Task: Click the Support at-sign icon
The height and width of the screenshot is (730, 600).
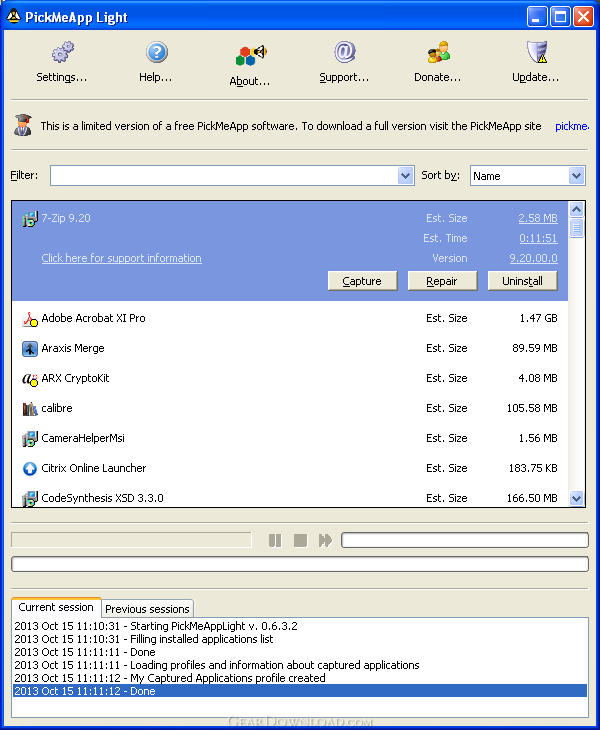Action: tap(344, 52)
